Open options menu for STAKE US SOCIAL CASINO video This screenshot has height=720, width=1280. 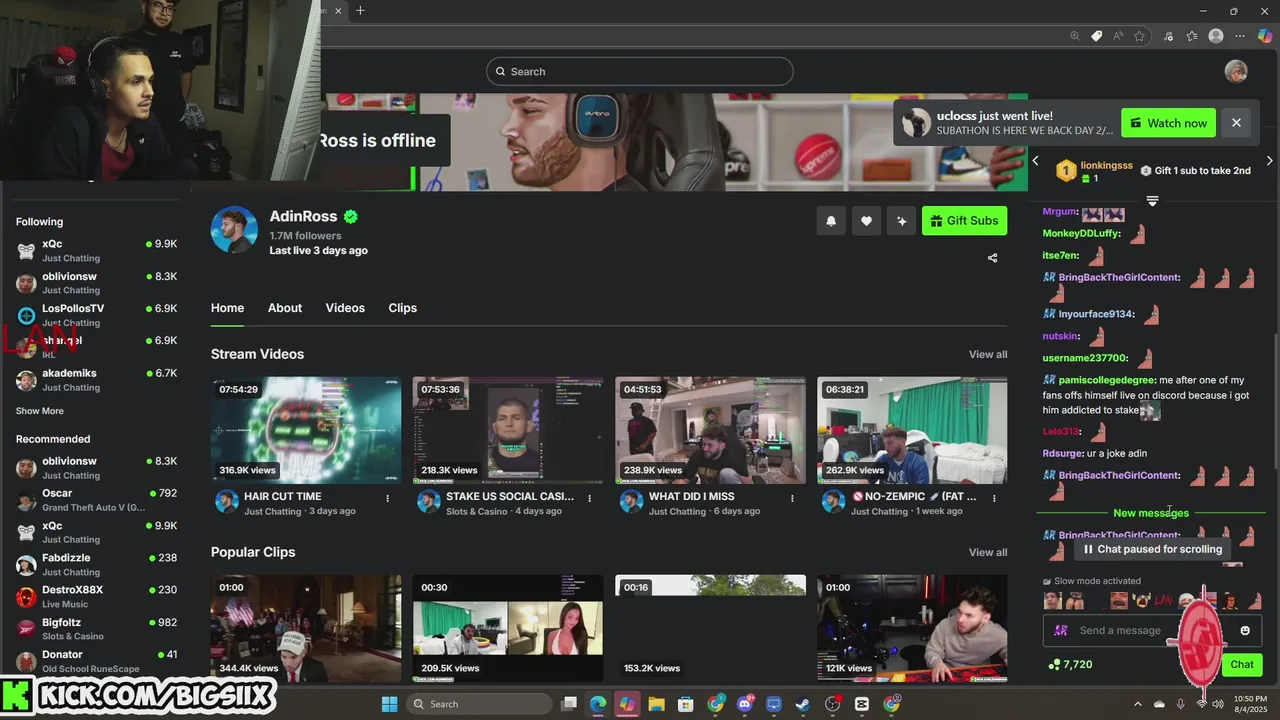point(590,498)
